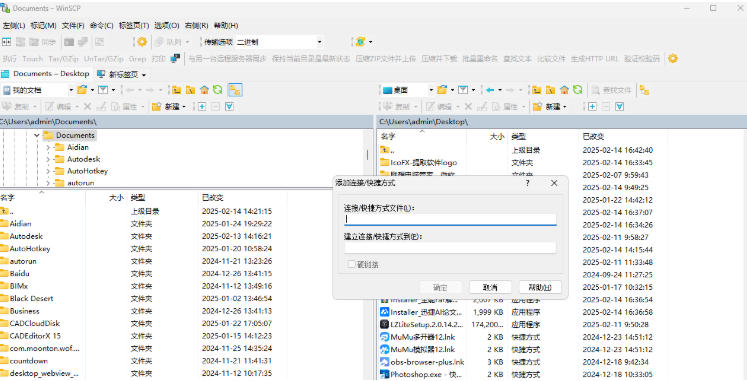Open directory button in right panel toolbar
This screenshot has height=381, width=747.
442,90
